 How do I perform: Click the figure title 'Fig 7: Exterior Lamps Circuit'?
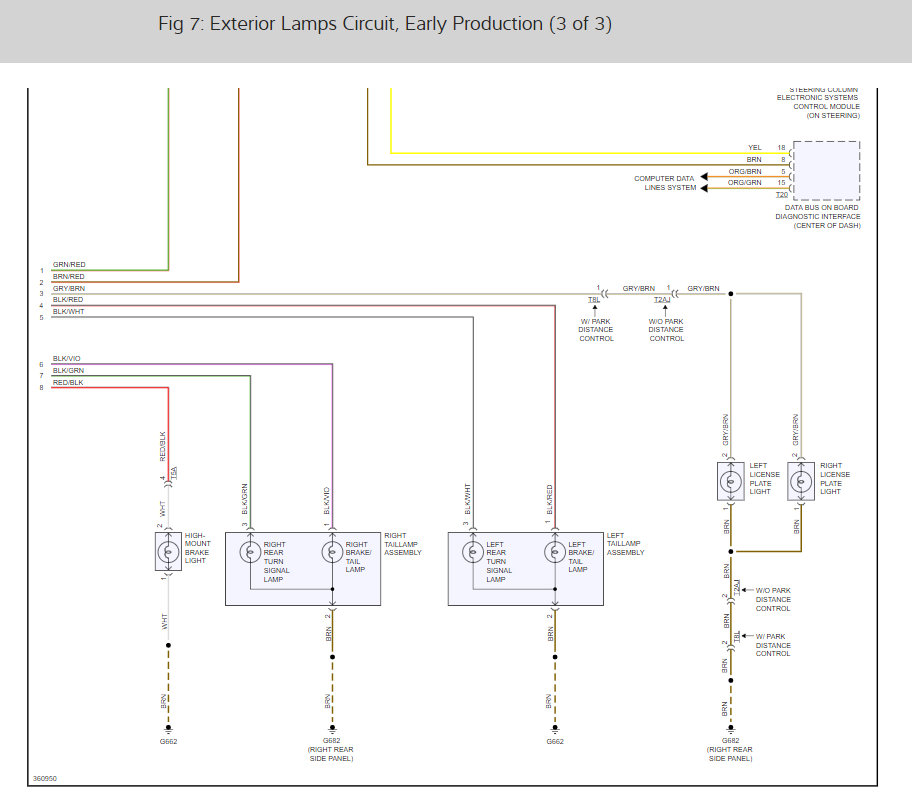384,24
